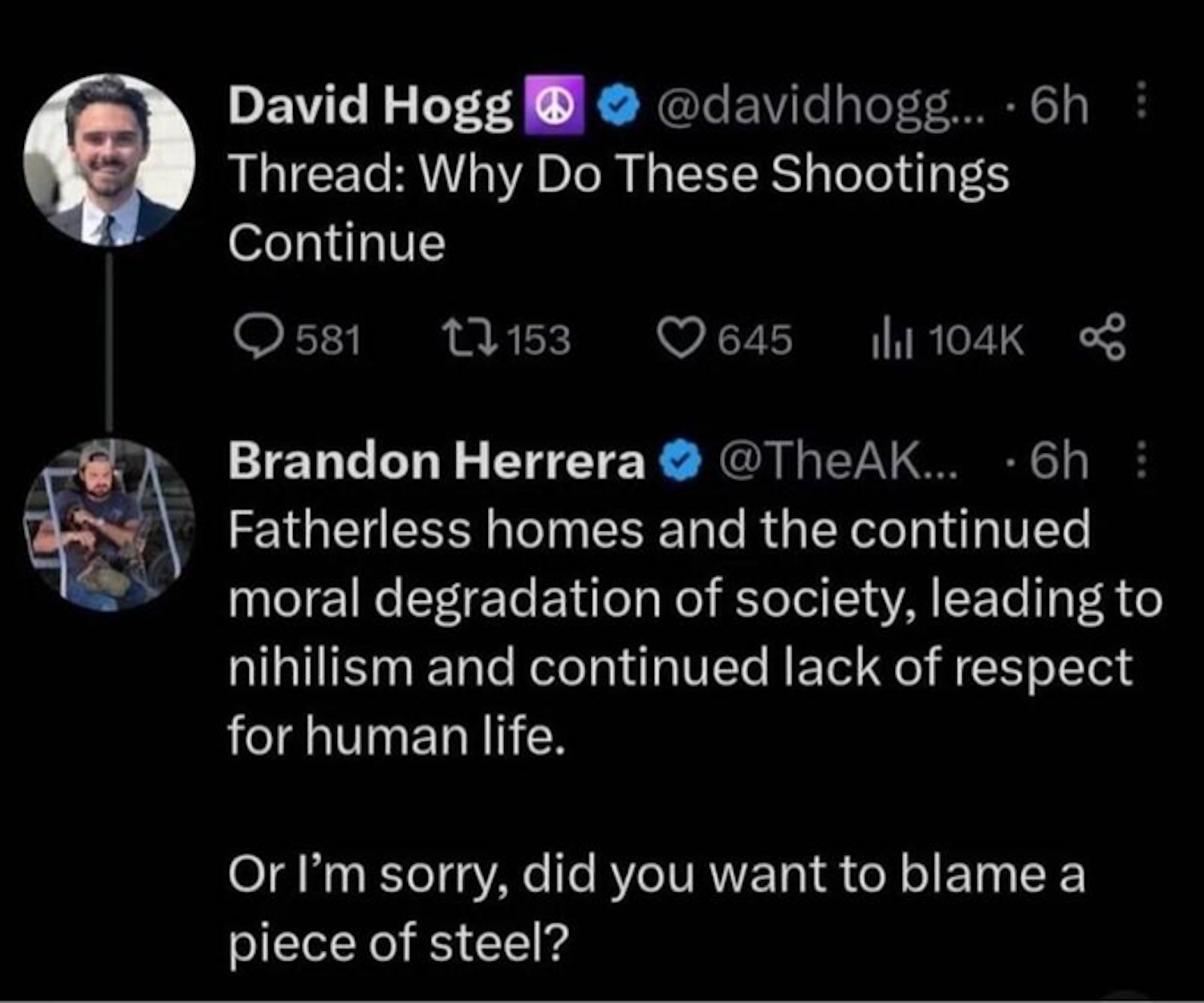Open the three-dot menu on David Hogg's tweet

[1143, 104]
